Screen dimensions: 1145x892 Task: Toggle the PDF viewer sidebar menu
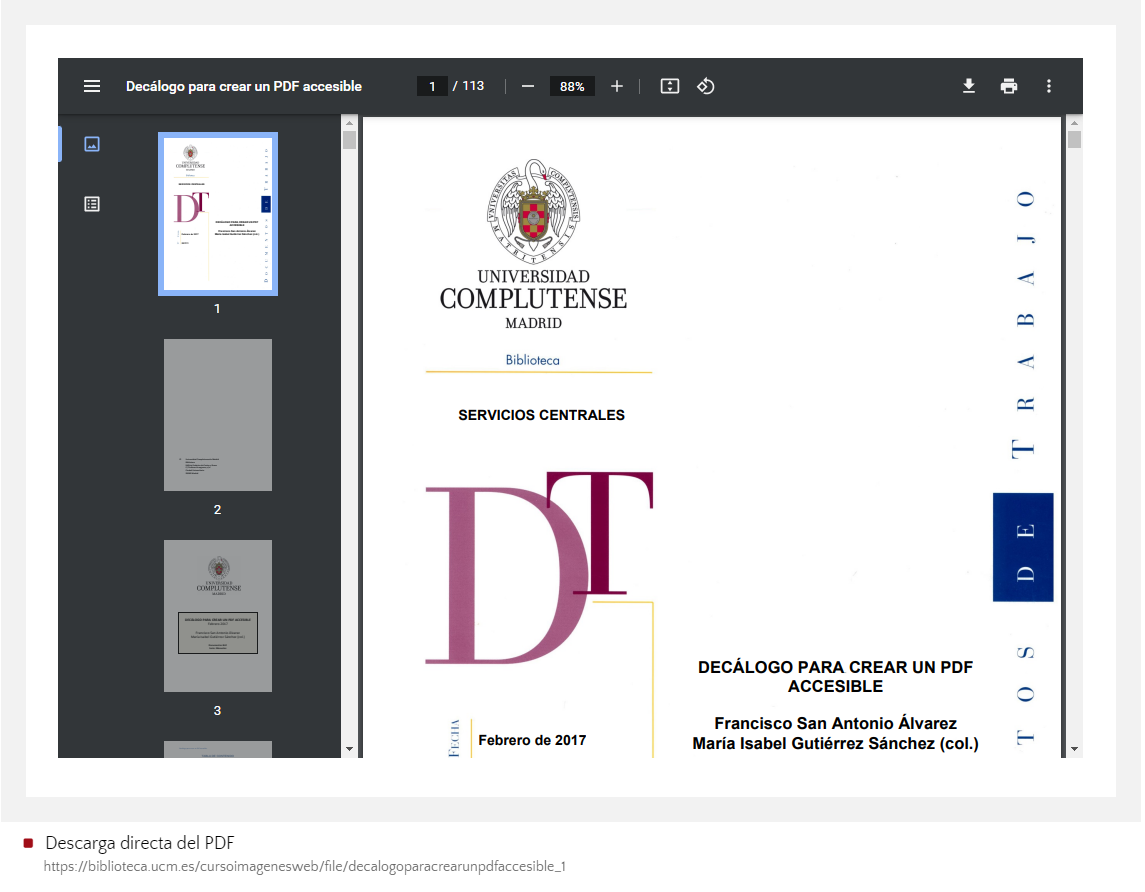click(x=92, y=86)
